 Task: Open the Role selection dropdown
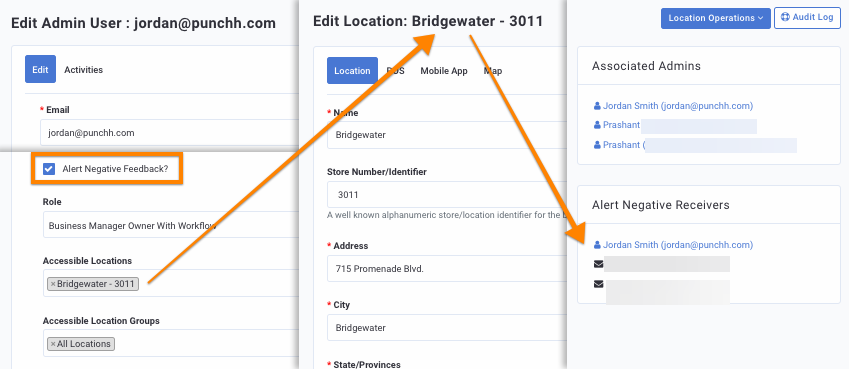point(171,225)
